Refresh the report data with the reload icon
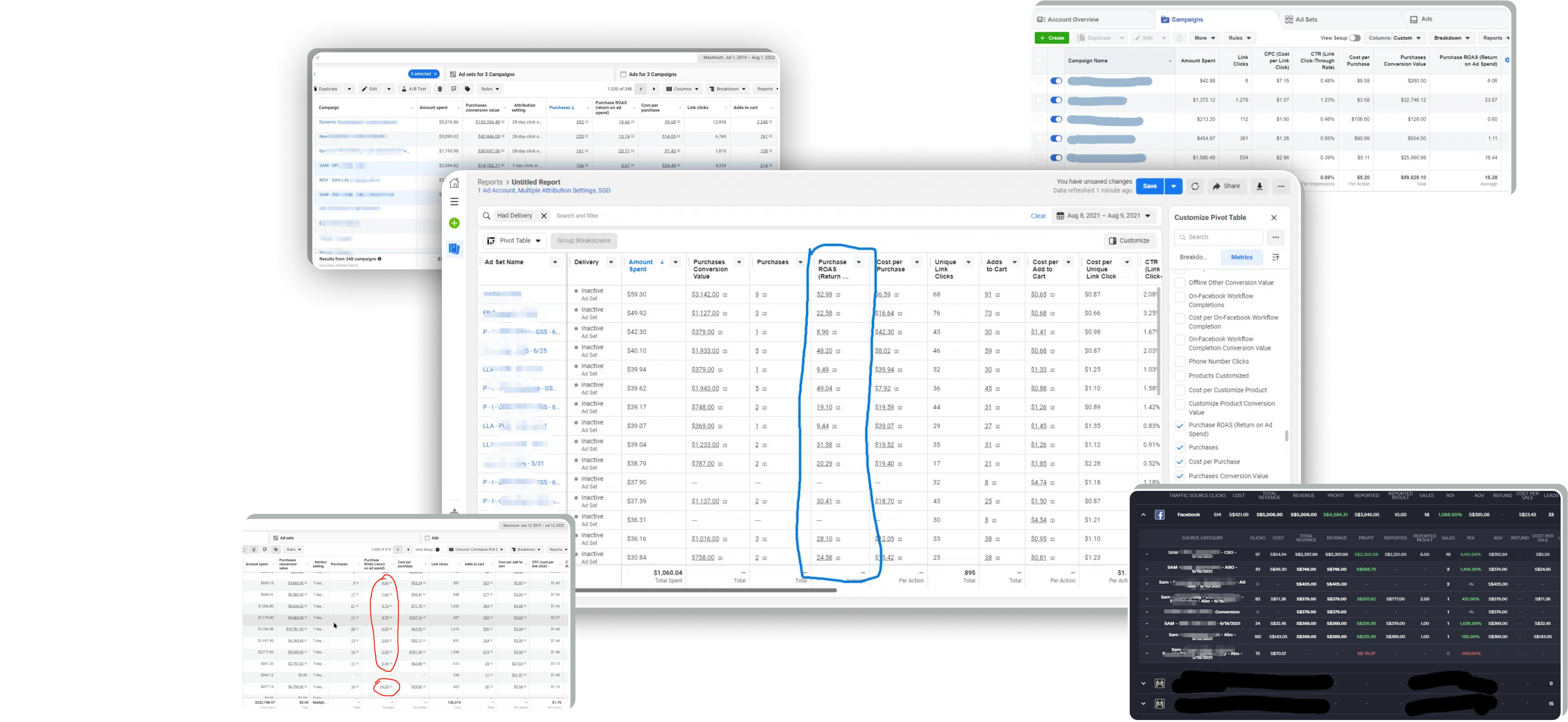1568x722 pixels. (1195, 186)
